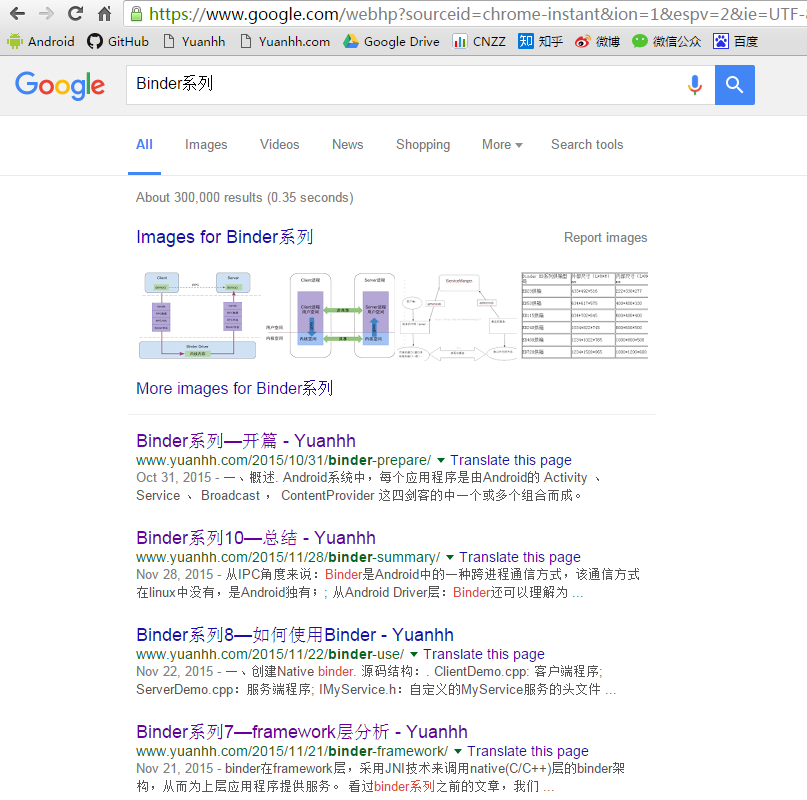Open result Binder系列10—总结 - Yuanhh
807x800 pixels.
click(256, 537)
